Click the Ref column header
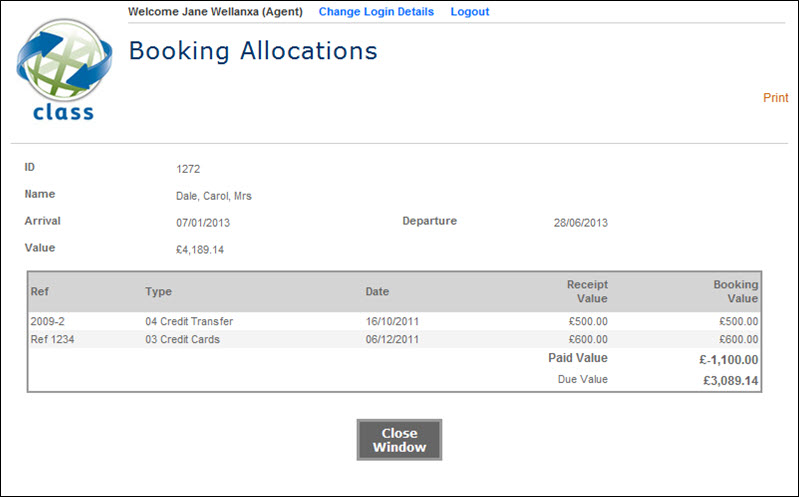799x497 pixels. 40,292
